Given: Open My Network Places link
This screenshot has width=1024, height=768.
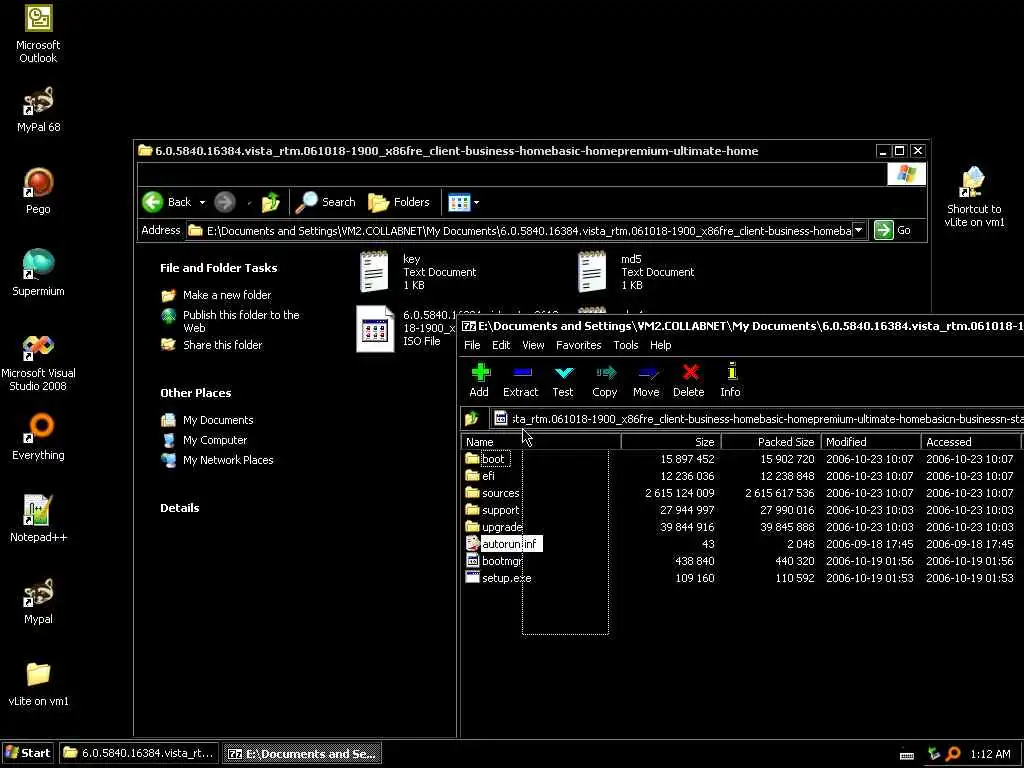Looking at the screenshot, I should tap(217, 460).
